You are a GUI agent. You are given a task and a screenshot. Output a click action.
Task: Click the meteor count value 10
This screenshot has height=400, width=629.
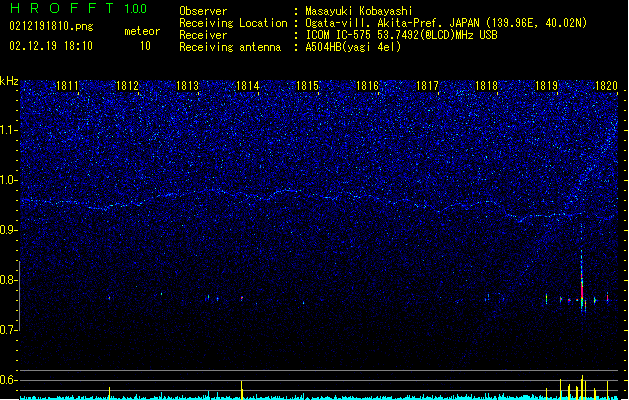(x=146, y=46)
